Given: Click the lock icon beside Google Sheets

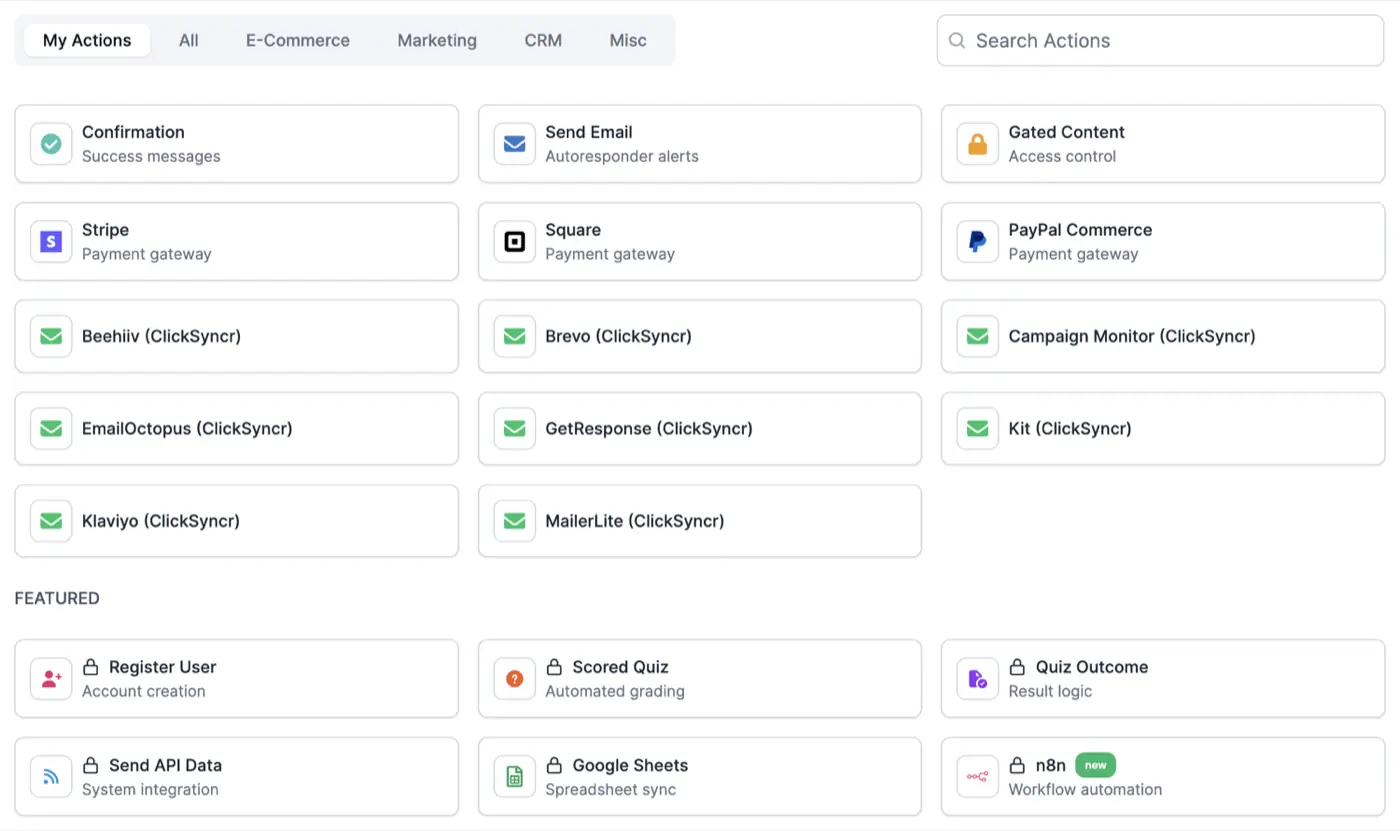Looking at the screenshot, I should (x=554, y=765).
